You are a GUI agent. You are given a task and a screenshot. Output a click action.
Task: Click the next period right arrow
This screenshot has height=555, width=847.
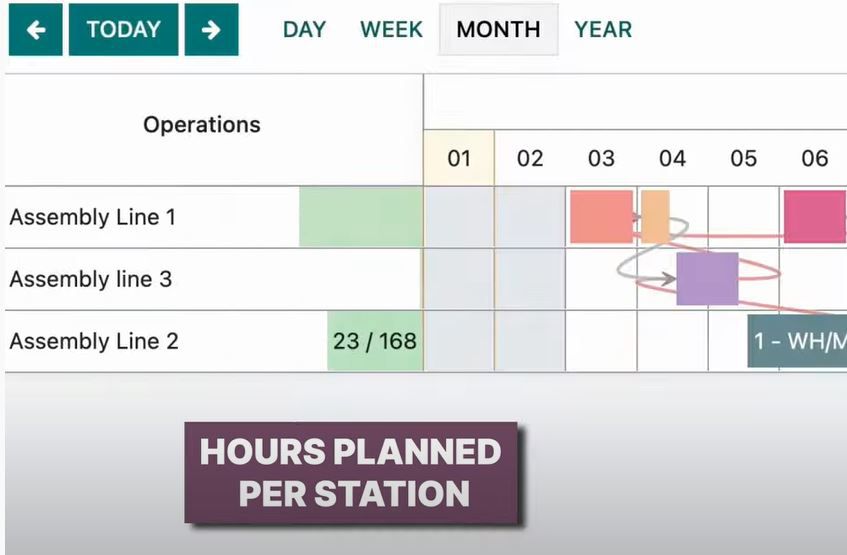click(211, 30)
